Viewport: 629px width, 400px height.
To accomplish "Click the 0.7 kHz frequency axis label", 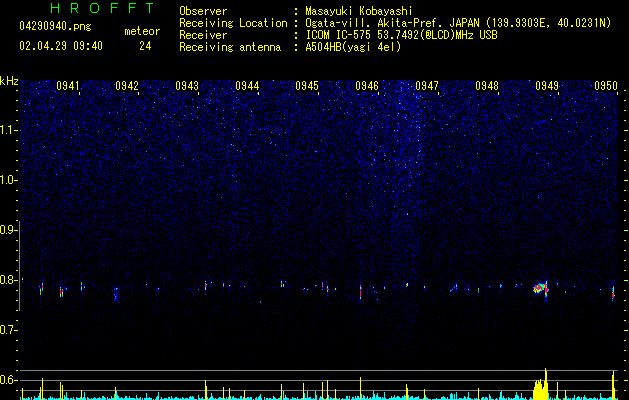I will [8, 330].
